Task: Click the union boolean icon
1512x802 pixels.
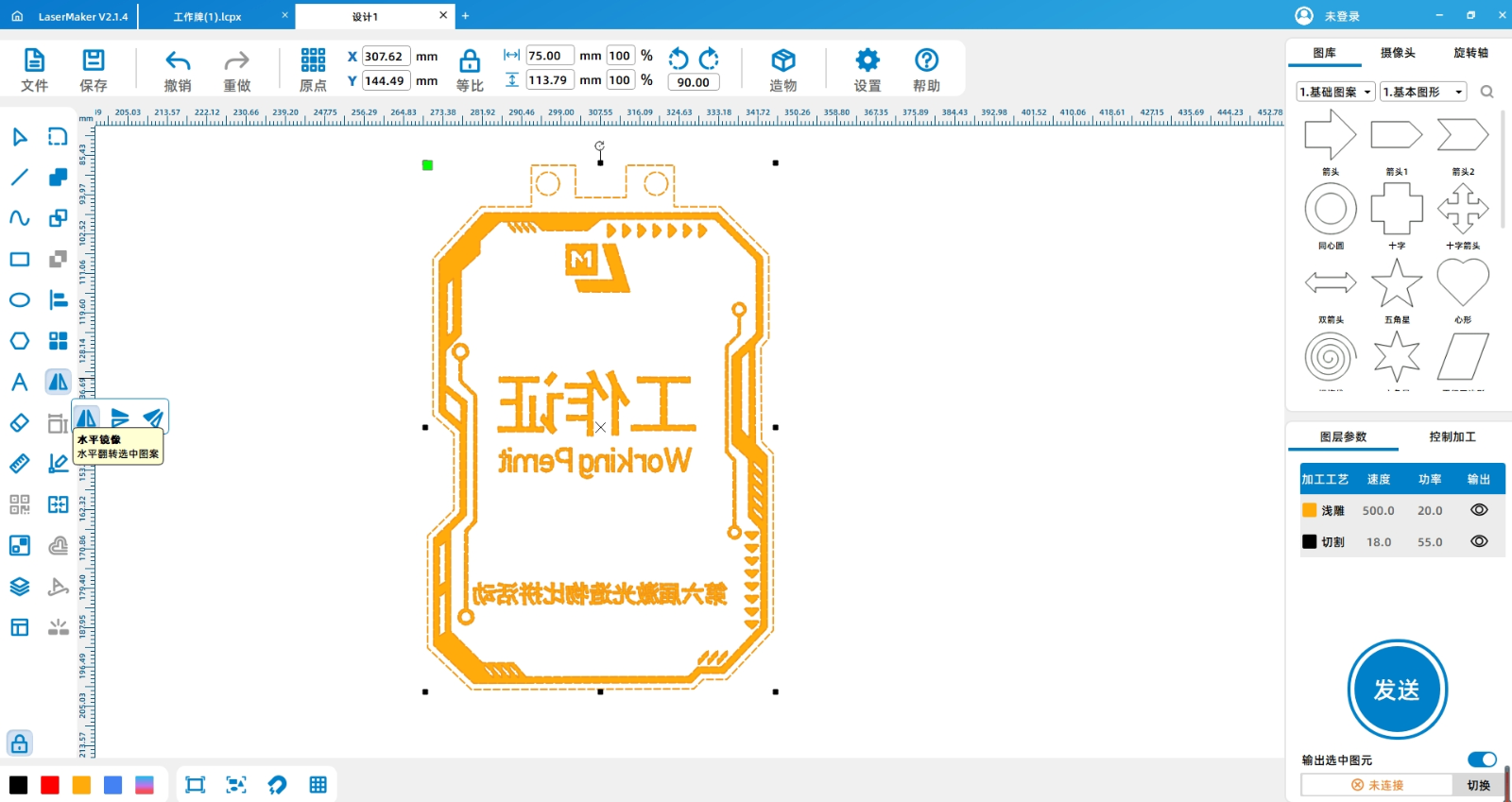Action: [x=58, y=178]
